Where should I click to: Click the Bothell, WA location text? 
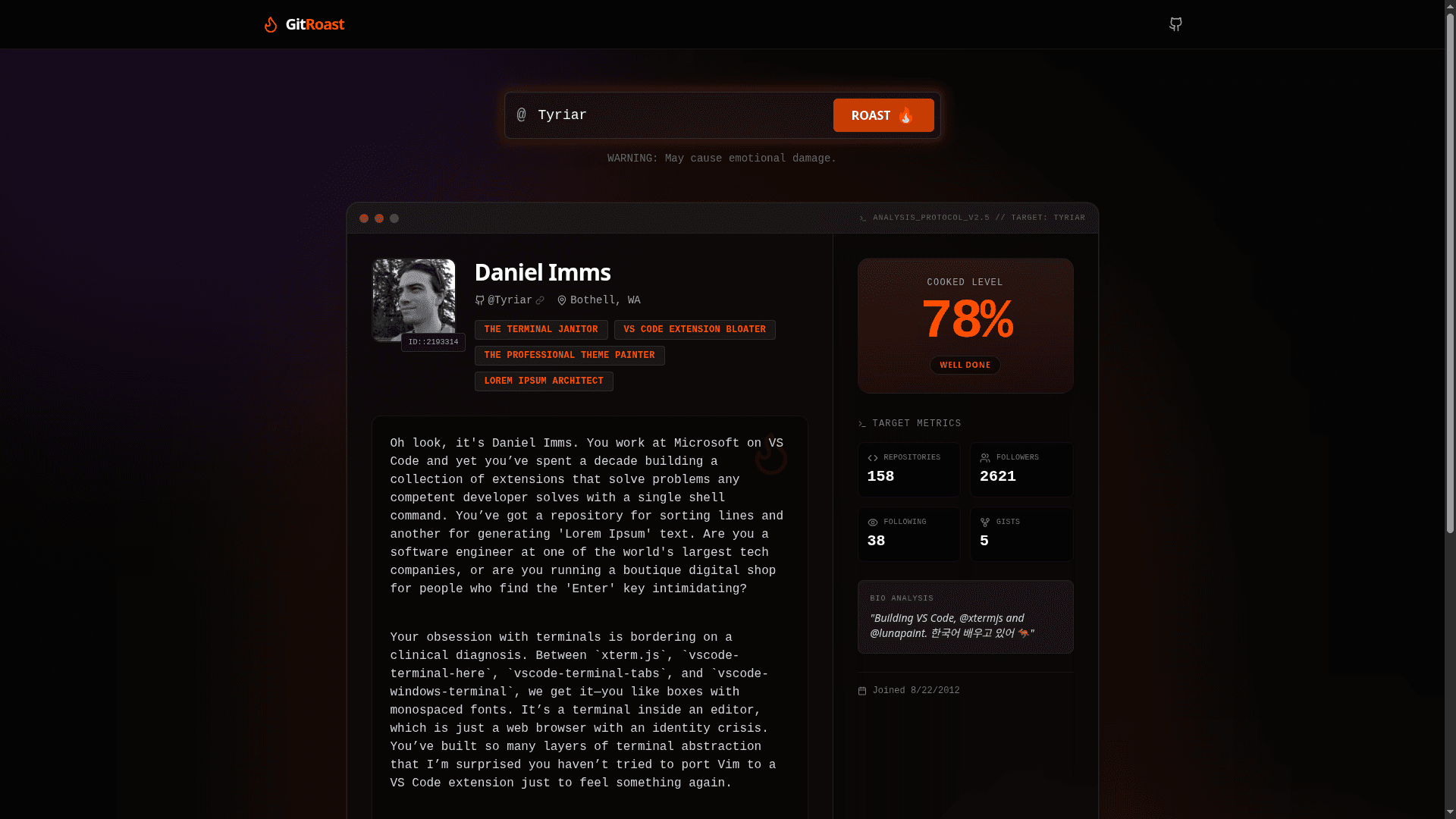pyautogui.click(x=605, y=300)
